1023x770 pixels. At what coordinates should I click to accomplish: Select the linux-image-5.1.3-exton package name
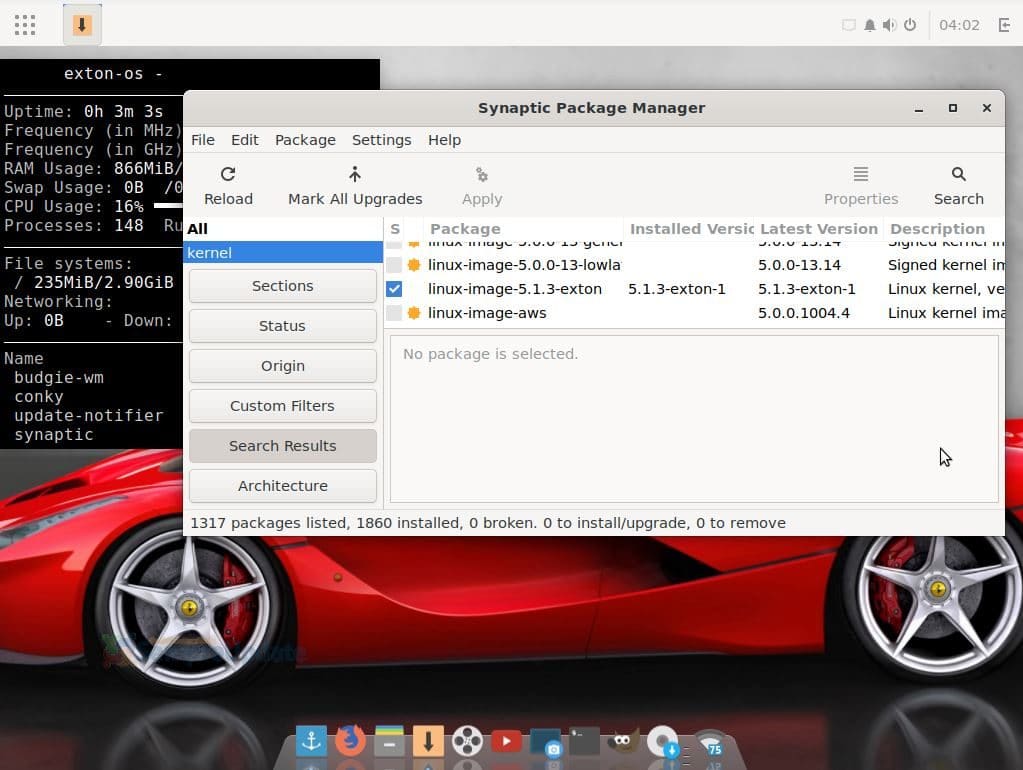coord(515,289)
